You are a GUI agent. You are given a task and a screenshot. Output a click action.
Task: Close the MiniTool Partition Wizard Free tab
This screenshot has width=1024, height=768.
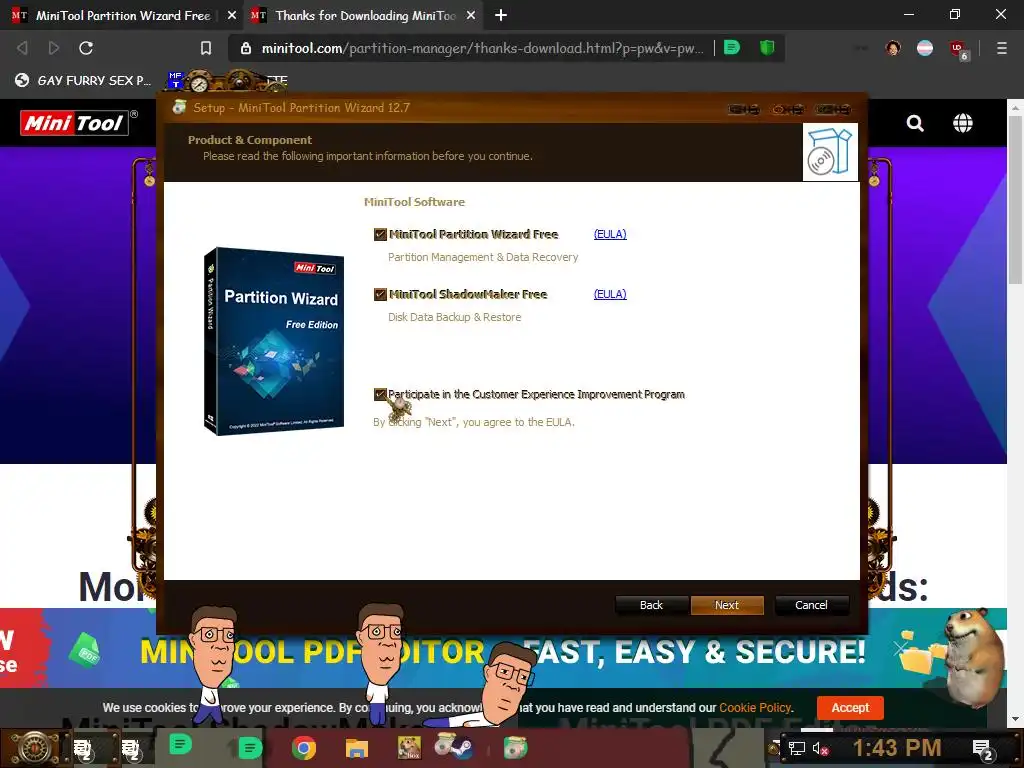click(x=231, y=15)
